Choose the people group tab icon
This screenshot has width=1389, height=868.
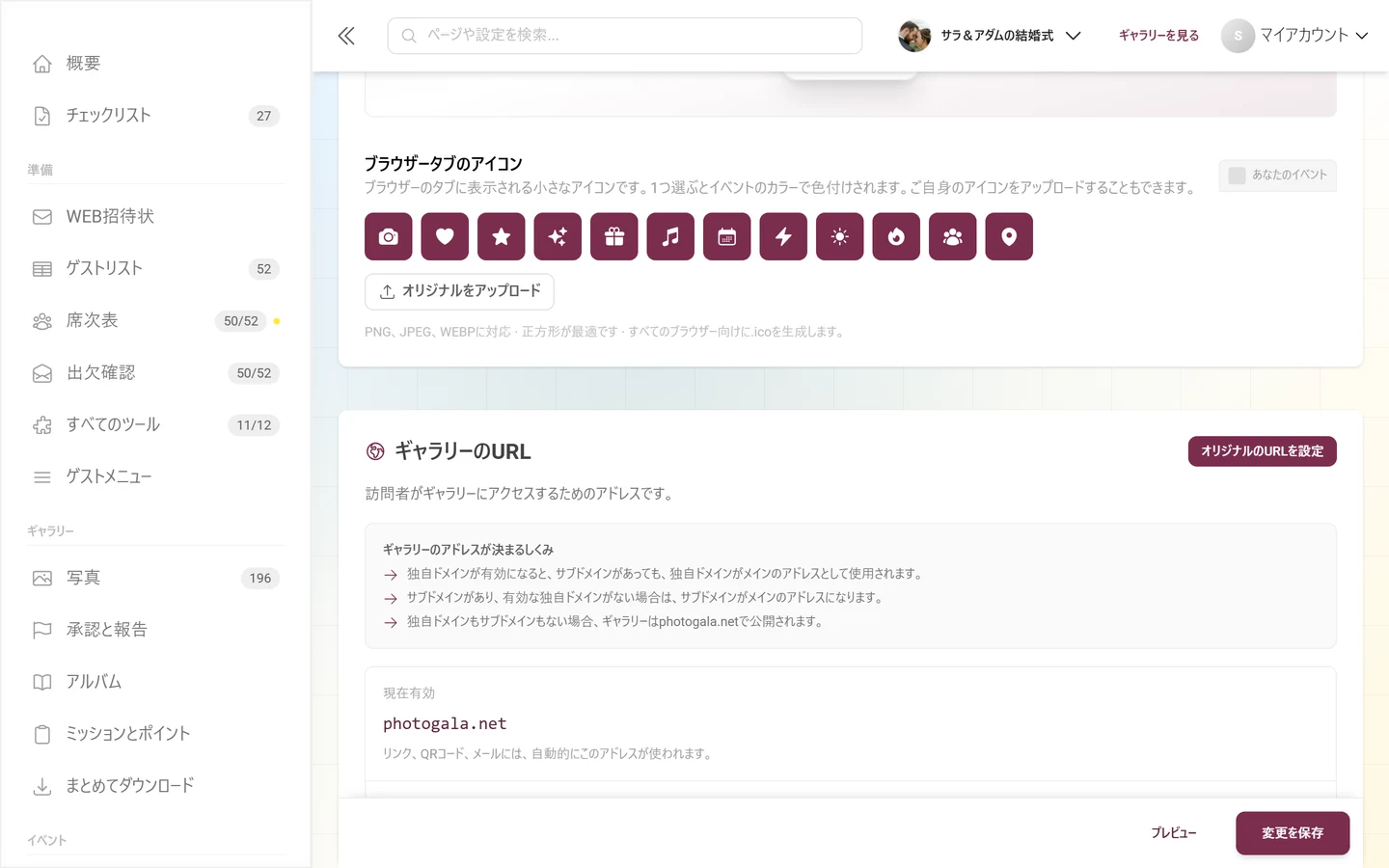click(x=953, y=236)
